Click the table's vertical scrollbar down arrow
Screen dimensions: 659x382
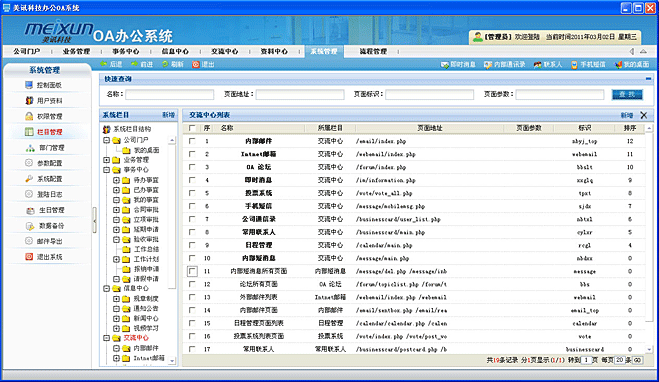[650, 349]
